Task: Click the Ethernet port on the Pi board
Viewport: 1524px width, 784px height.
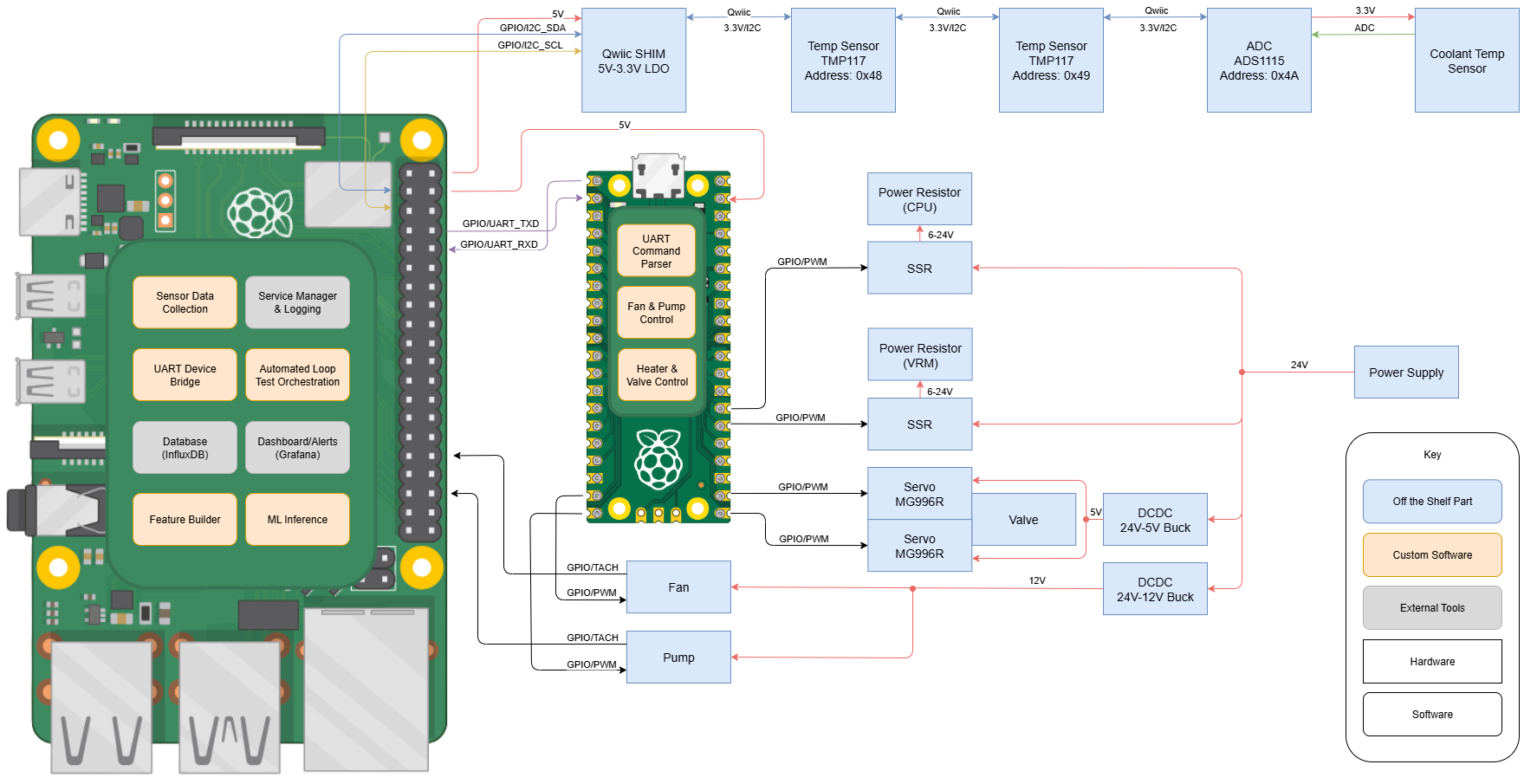Action: pyautogui.click(x=366, y=689)
